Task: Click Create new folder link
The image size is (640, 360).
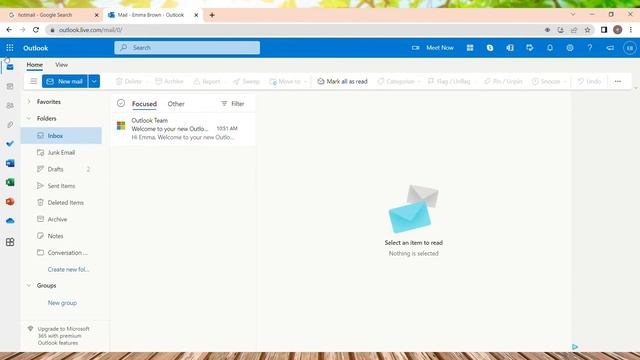Action: [x=69, y=269]
